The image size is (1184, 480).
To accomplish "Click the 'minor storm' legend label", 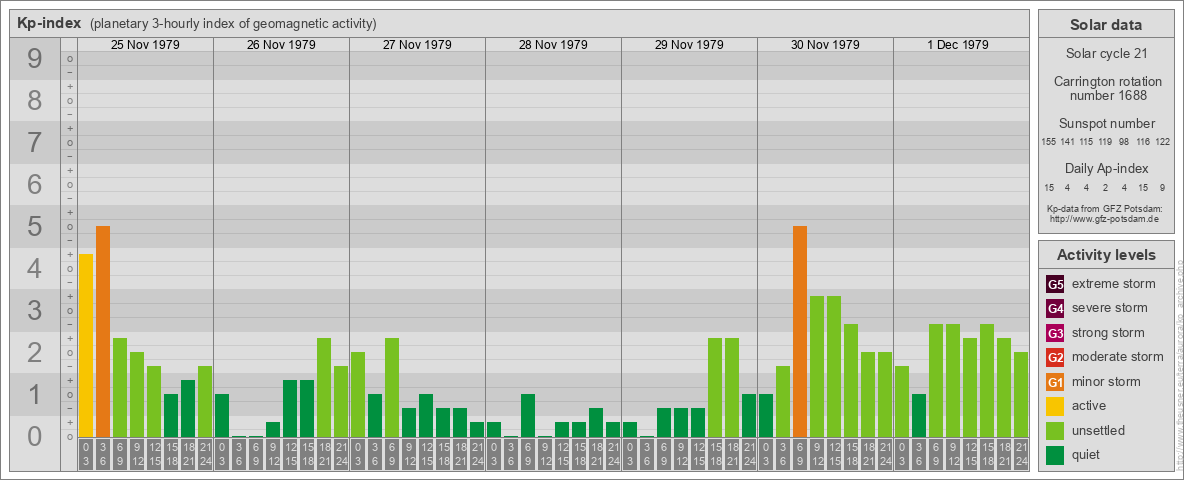I will pyautogui.click(x=1106, y=382).
